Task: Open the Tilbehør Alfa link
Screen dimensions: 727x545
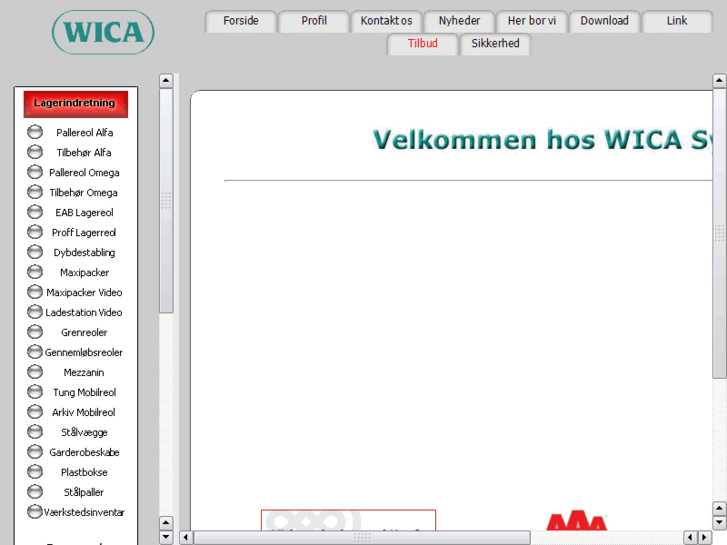Action: [x=84, y=153]
